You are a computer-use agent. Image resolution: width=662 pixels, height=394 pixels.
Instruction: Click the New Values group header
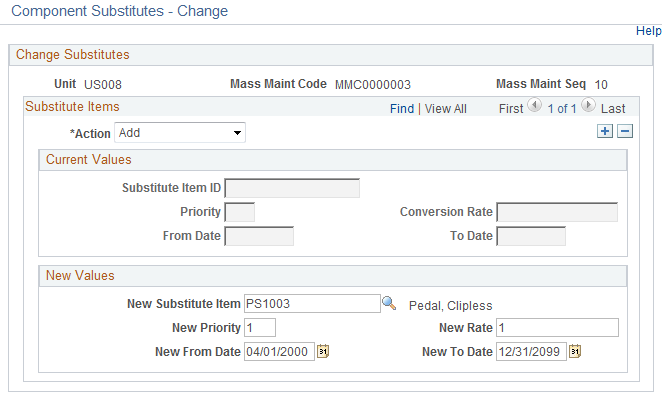pos(333,276)
